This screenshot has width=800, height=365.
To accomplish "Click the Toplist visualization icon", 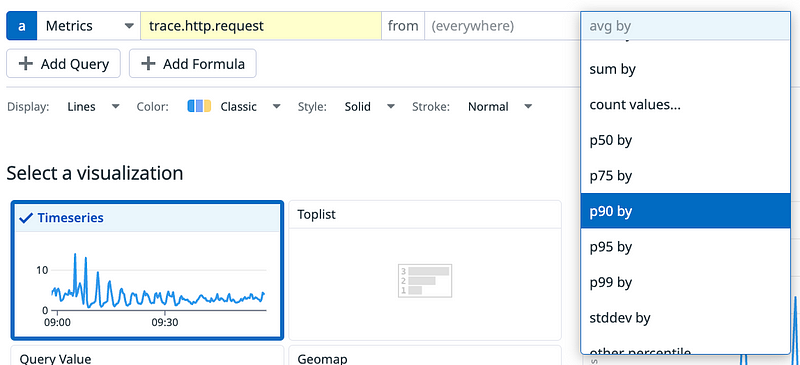I will [x=424, y=280].
